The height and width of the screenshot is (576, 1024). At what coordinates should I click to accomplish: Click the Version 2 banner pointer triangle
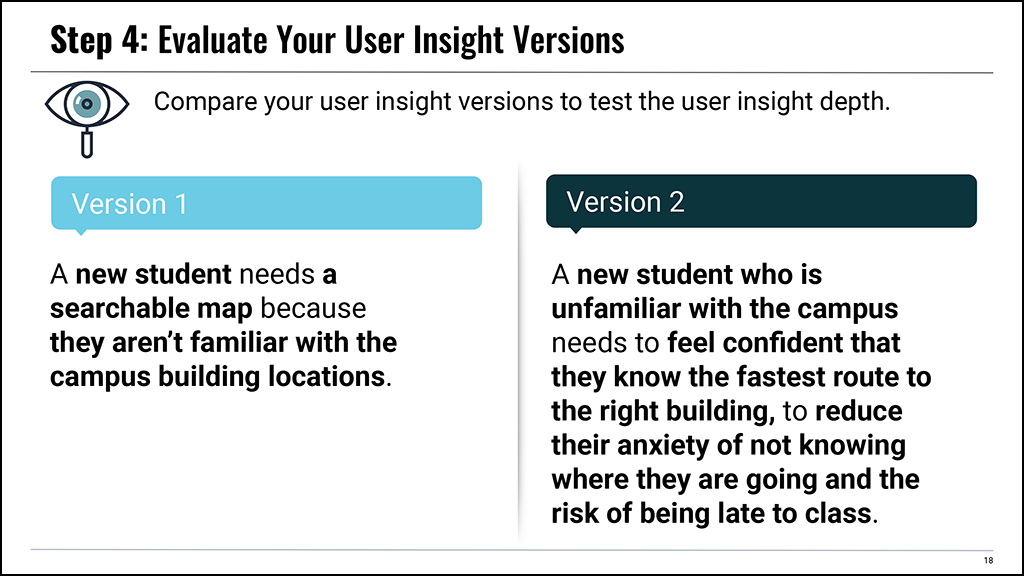(575, 230)
